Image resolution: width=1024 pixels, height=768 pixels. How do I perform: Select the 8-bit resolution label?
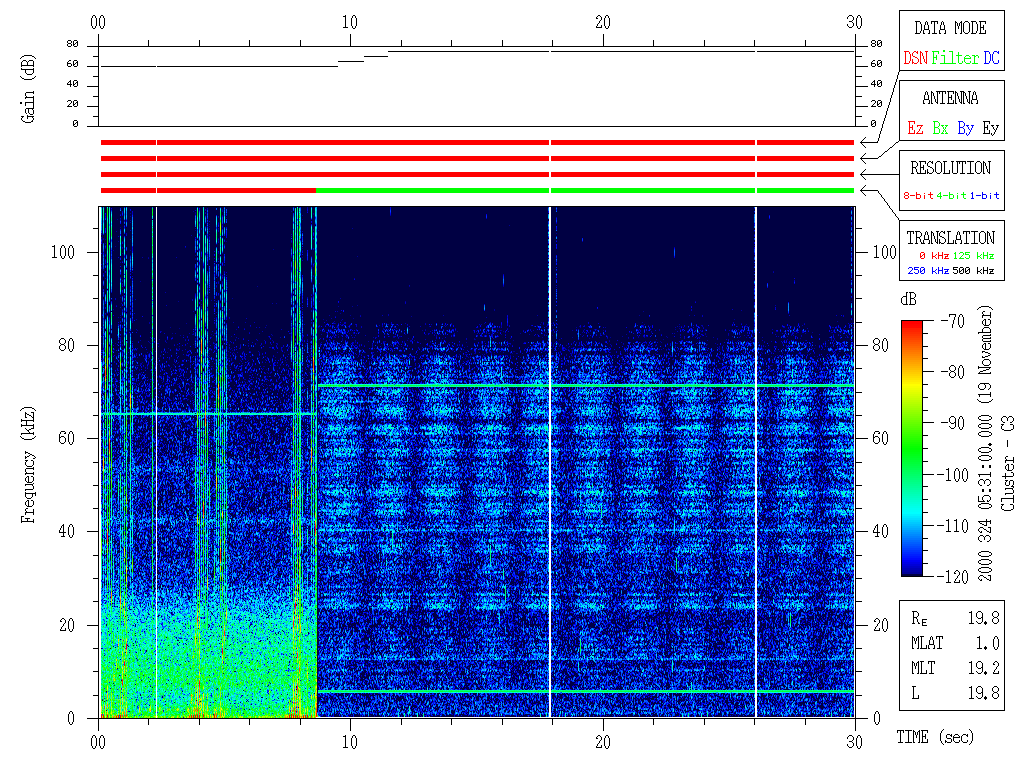[x=919, y=196]
